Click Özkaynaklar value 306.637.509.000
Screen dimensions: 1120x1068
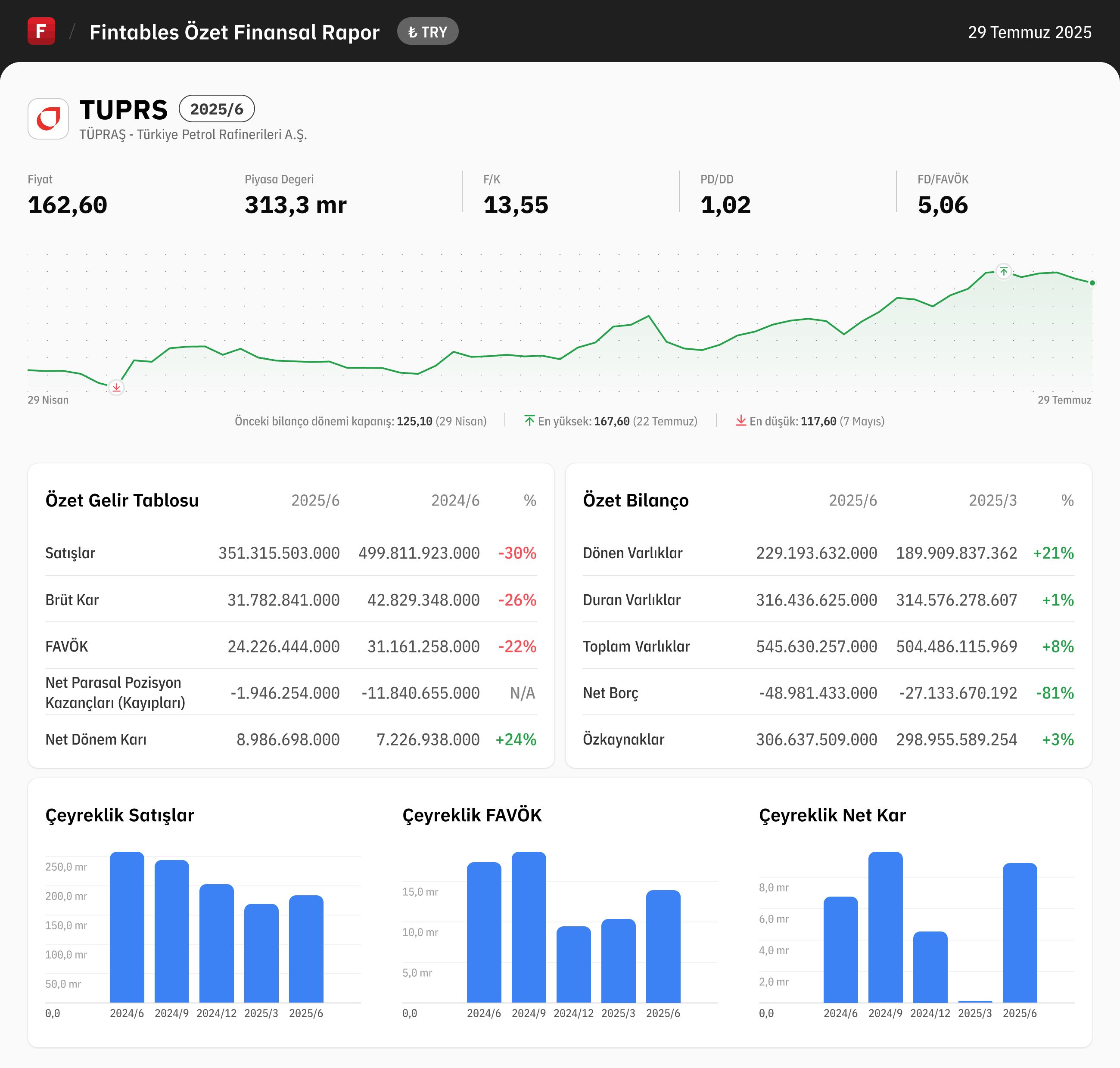tap(816, 740)
